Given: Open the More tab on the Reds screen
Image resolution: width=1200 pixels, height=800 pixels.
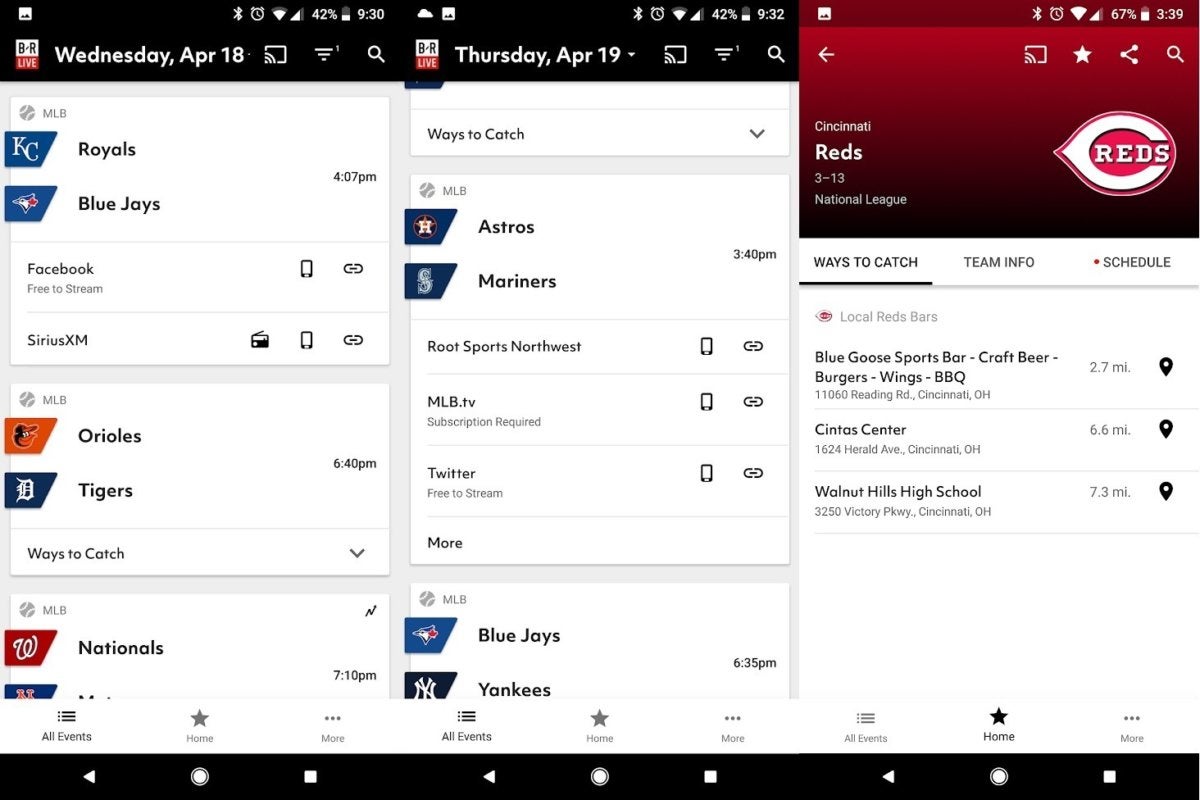Looking at the screenshot, I should coord(1132,726).
